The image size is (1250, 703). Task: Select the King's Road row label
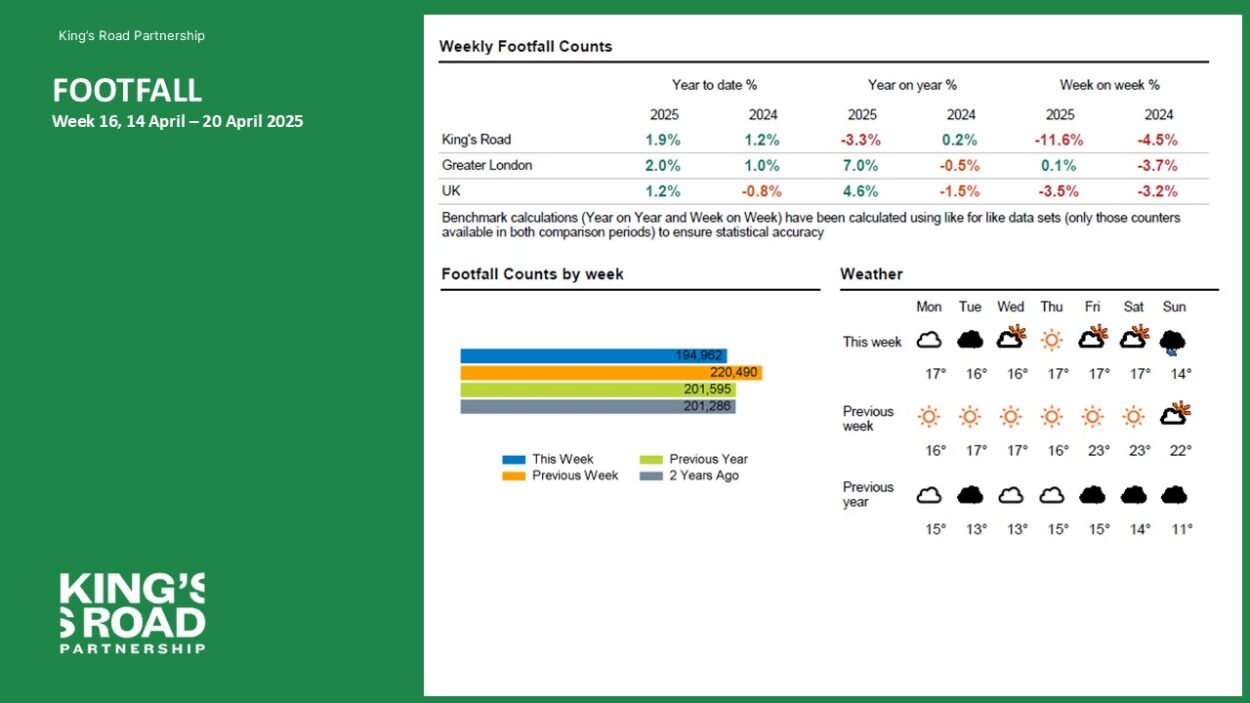coord(476,140)
